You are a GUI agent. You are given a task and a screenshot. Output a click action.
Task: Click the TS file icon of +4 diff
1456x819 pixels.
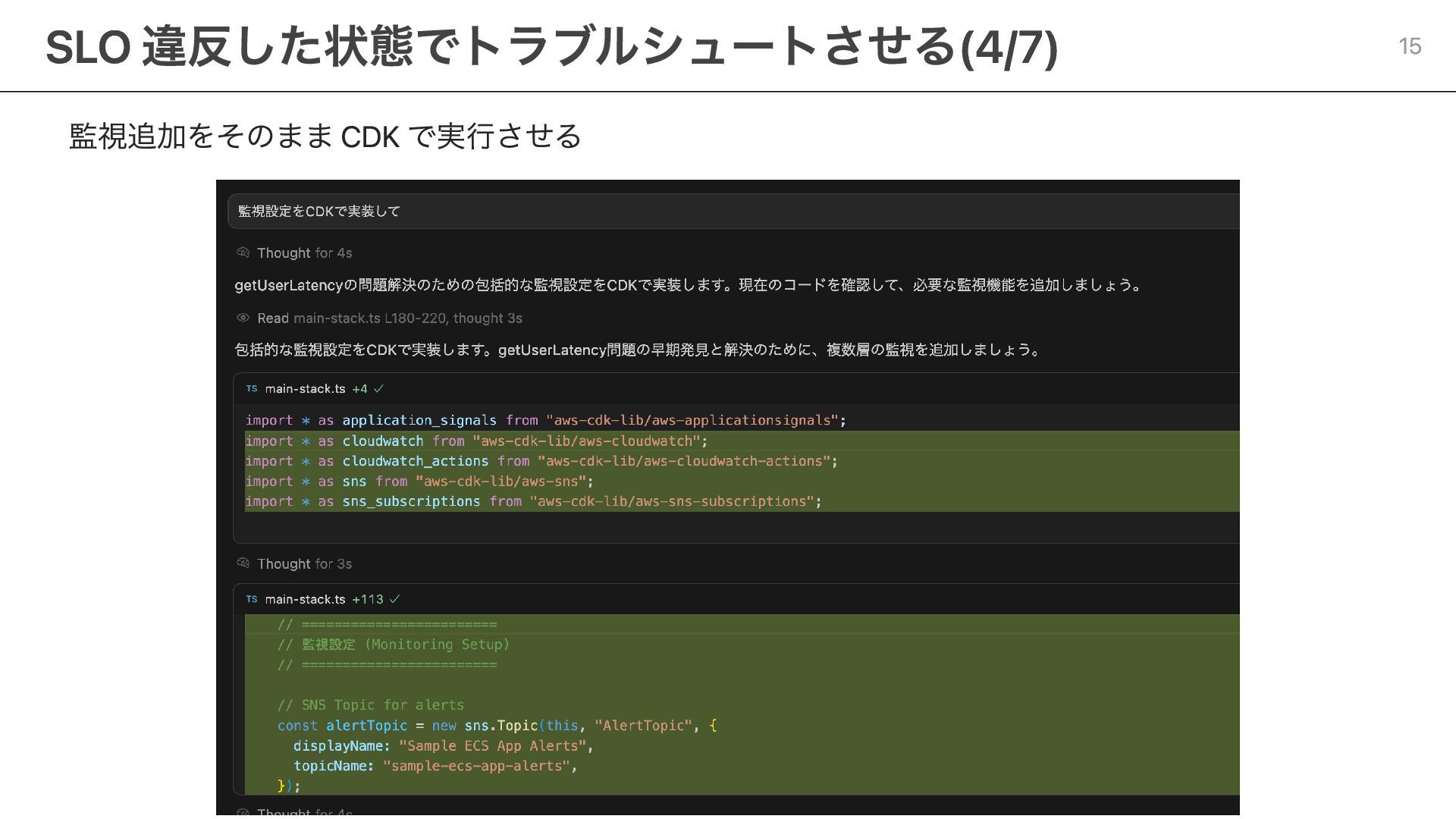tap(252, 388)
